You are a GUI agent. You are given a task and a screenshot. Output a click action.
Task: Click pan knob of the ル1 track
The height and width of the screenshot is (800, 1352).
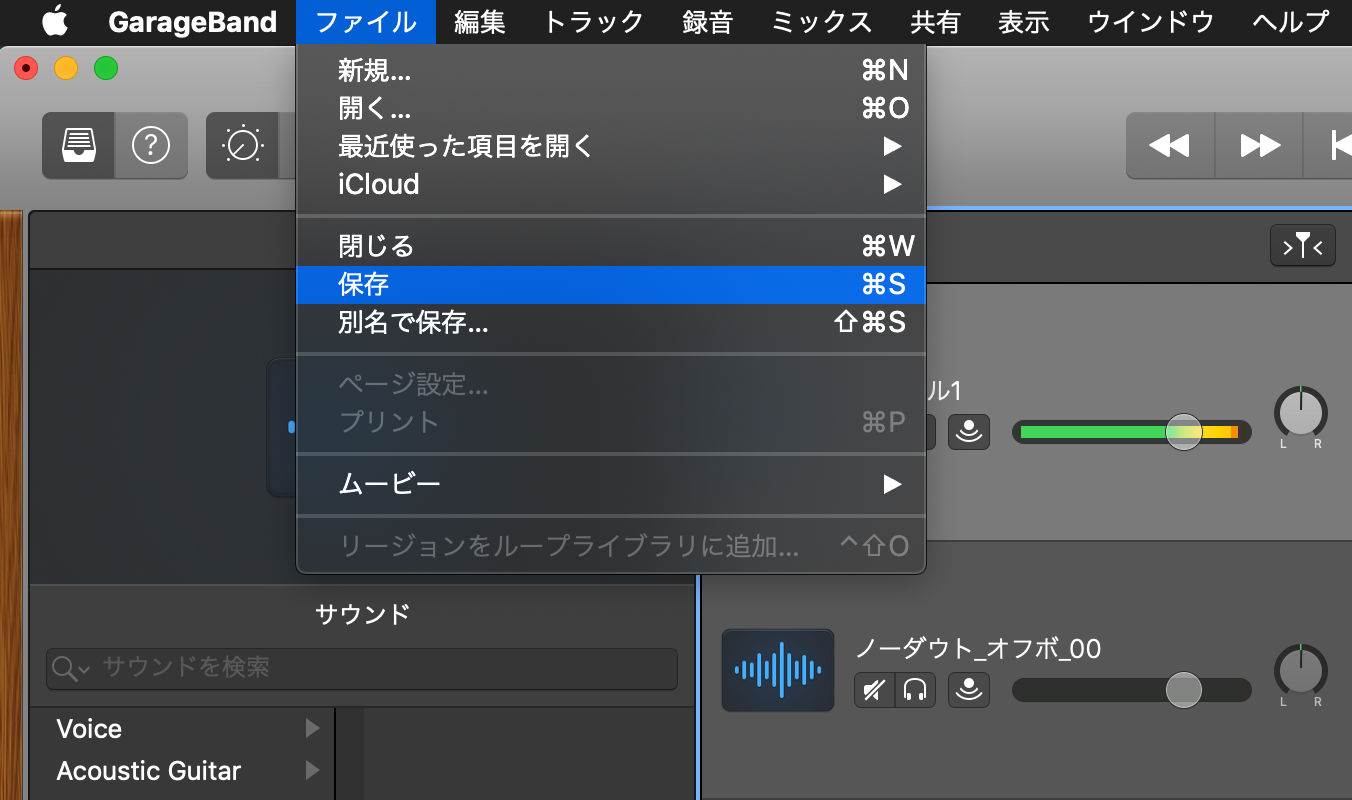click(x=1300, y=411)
